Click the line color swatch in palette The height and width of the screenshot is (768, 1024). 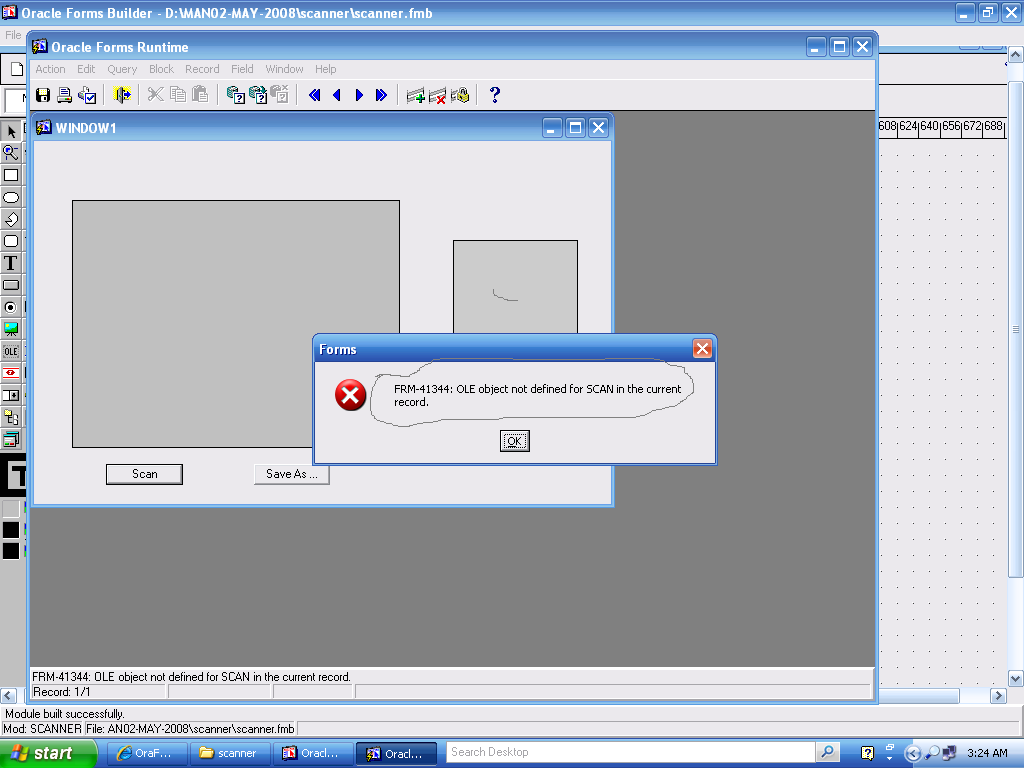click(11, 530)
